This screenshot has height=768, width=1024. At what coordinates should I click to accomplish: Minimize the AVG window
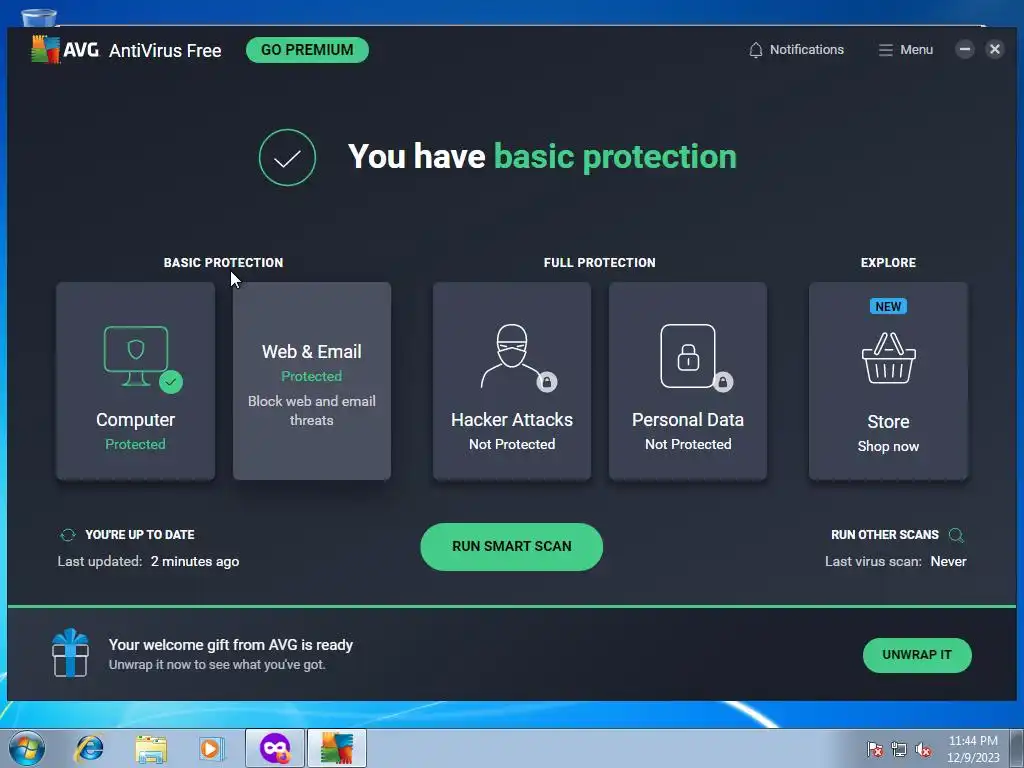tap(965, 49)
